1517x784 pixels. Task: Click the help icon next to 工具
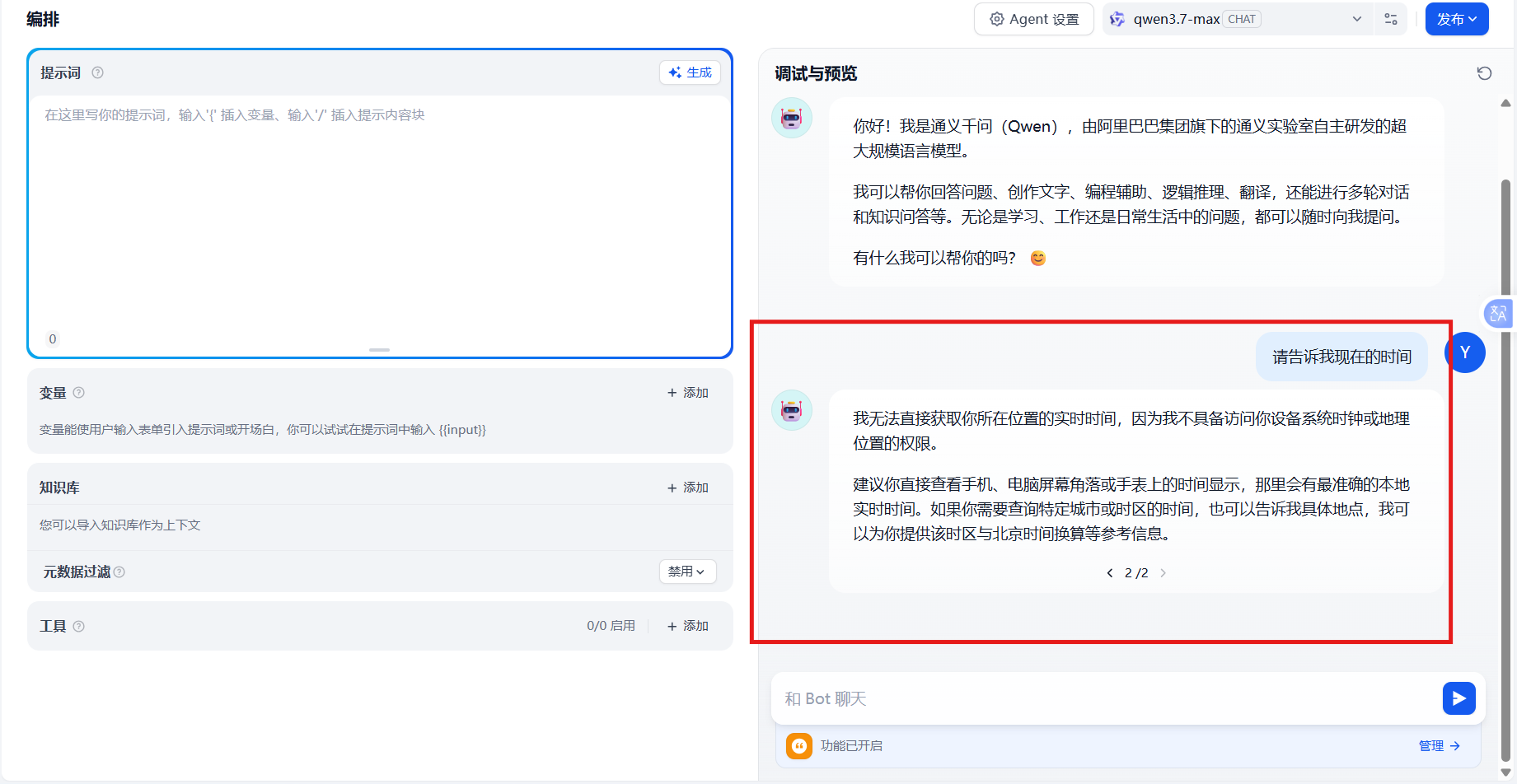79,626
